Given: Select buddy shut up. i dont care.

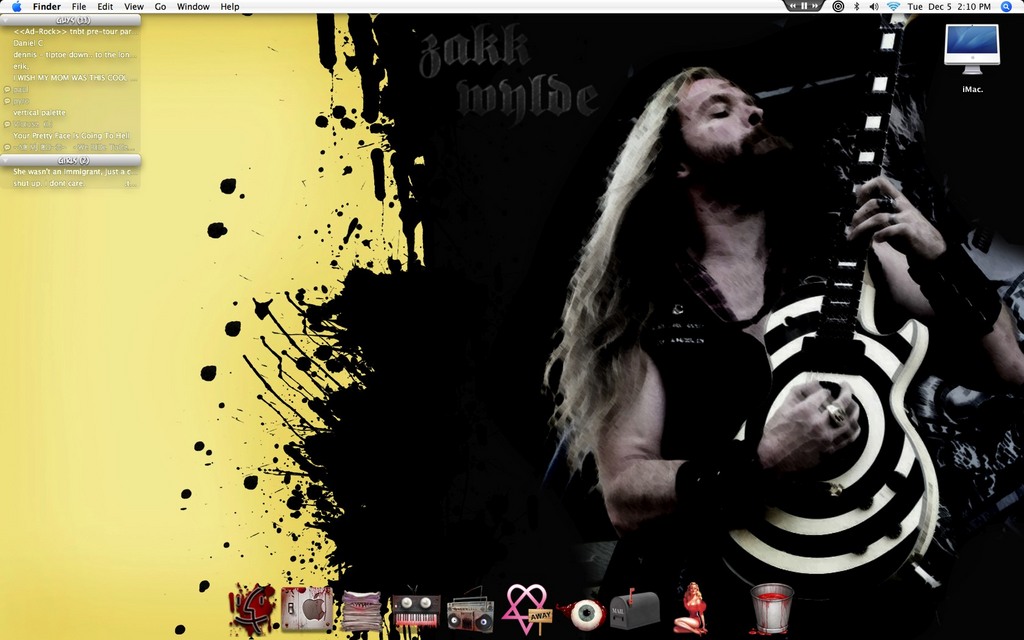Looking at the screenshot, I should point(71,184).
